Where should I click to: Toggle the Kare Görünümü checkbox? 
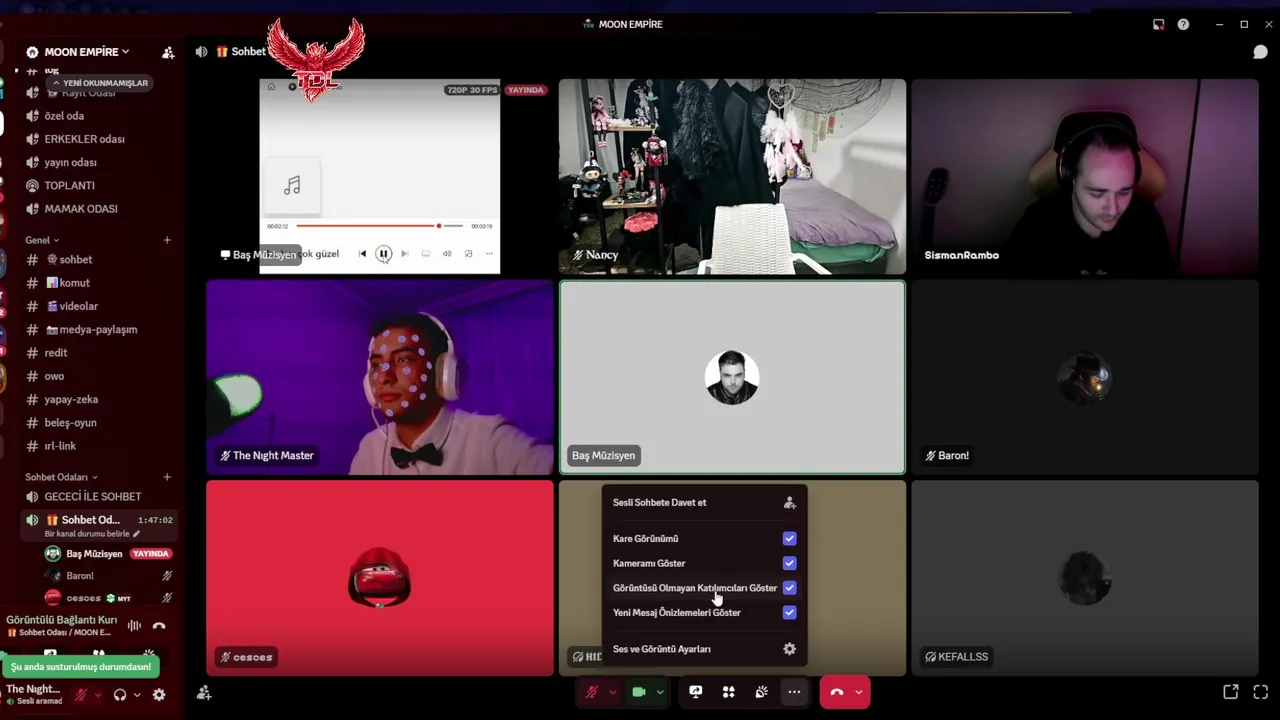(789, 539)
